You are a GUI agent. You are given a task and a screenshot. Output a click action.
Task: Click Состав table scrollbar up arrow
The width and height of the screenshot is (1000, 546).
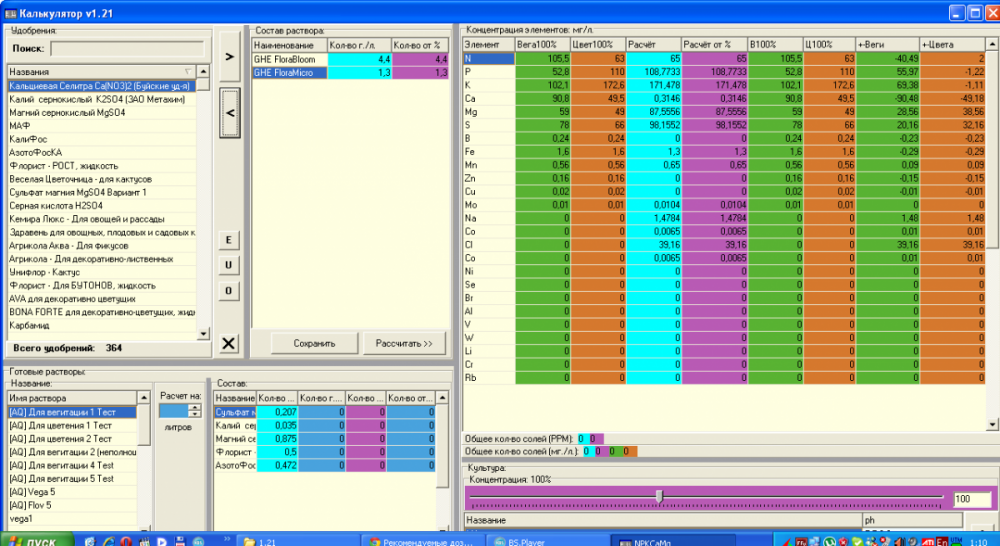442,398
